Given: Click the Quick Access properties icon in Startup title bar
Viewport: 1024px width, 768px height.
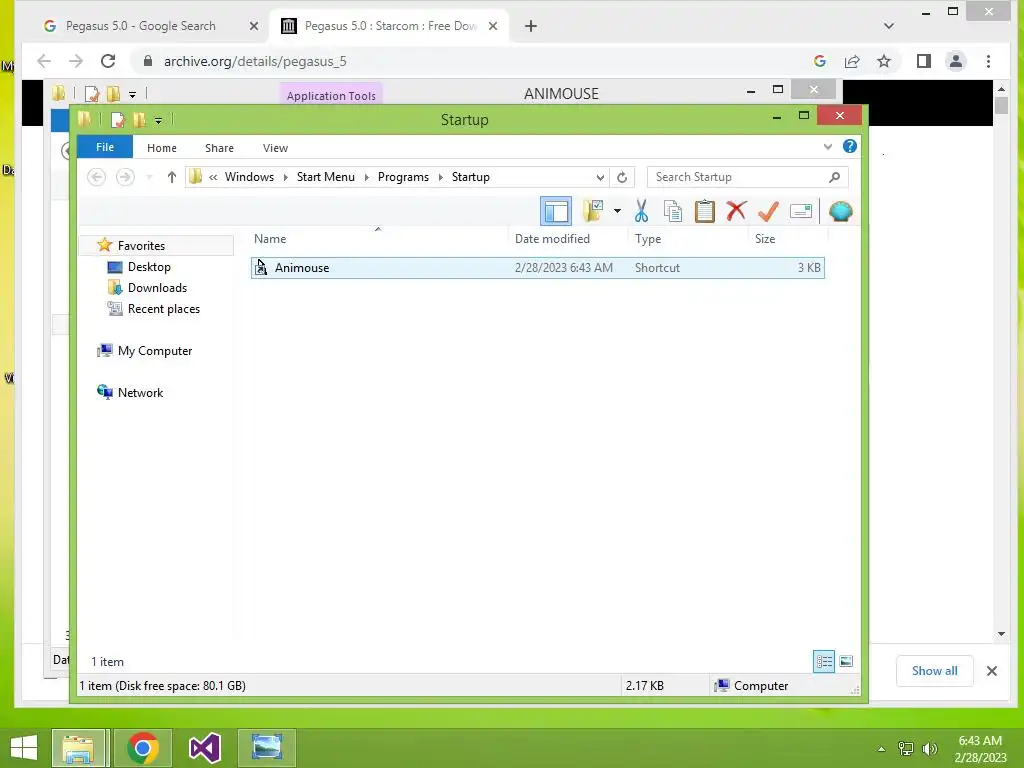Looking at the screenshot, I should tap(118, 120).
